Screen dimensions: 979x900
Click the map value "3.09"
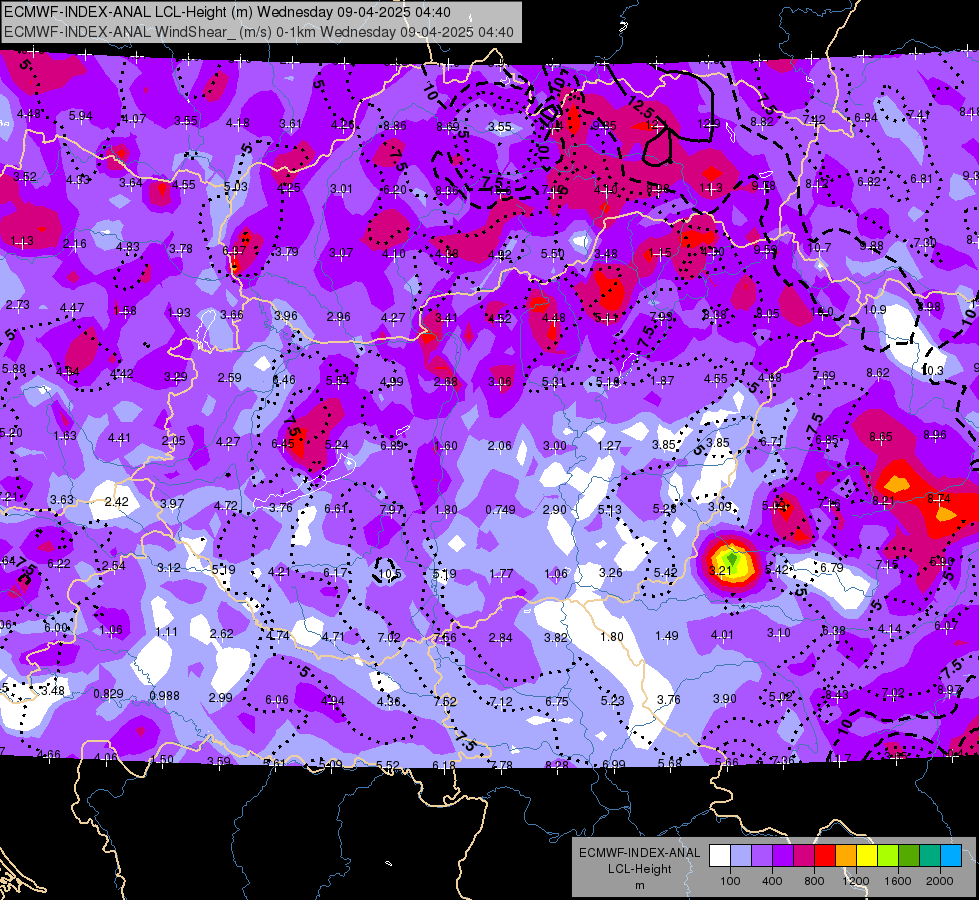[719, 507]
